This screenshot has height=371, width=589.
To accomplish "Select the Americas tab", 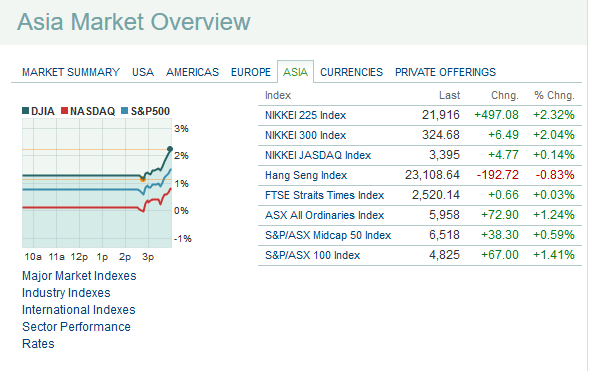I will tap(192, 72).
